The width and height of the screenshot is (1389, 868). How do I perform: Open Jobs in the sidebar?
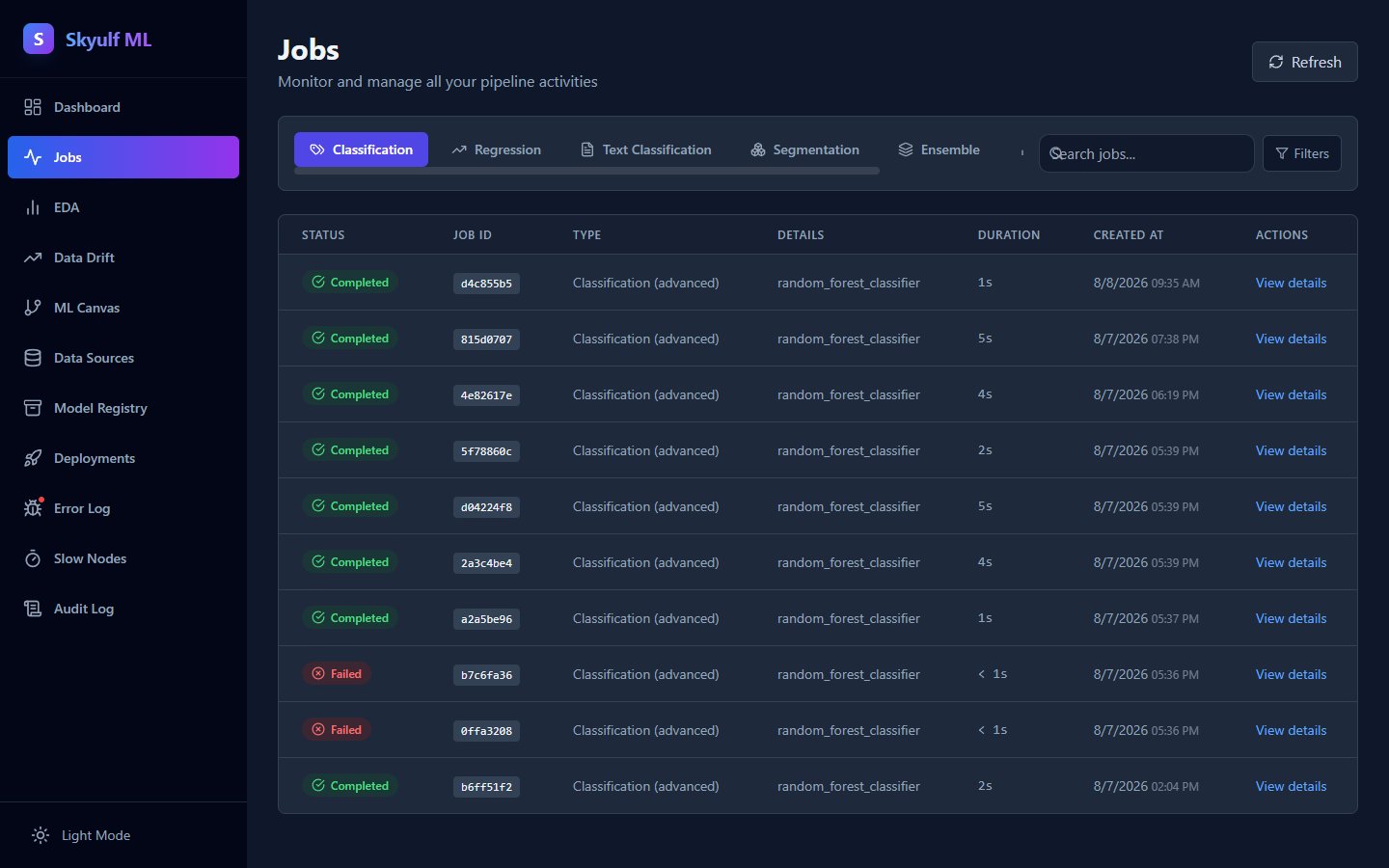[123, 157]
